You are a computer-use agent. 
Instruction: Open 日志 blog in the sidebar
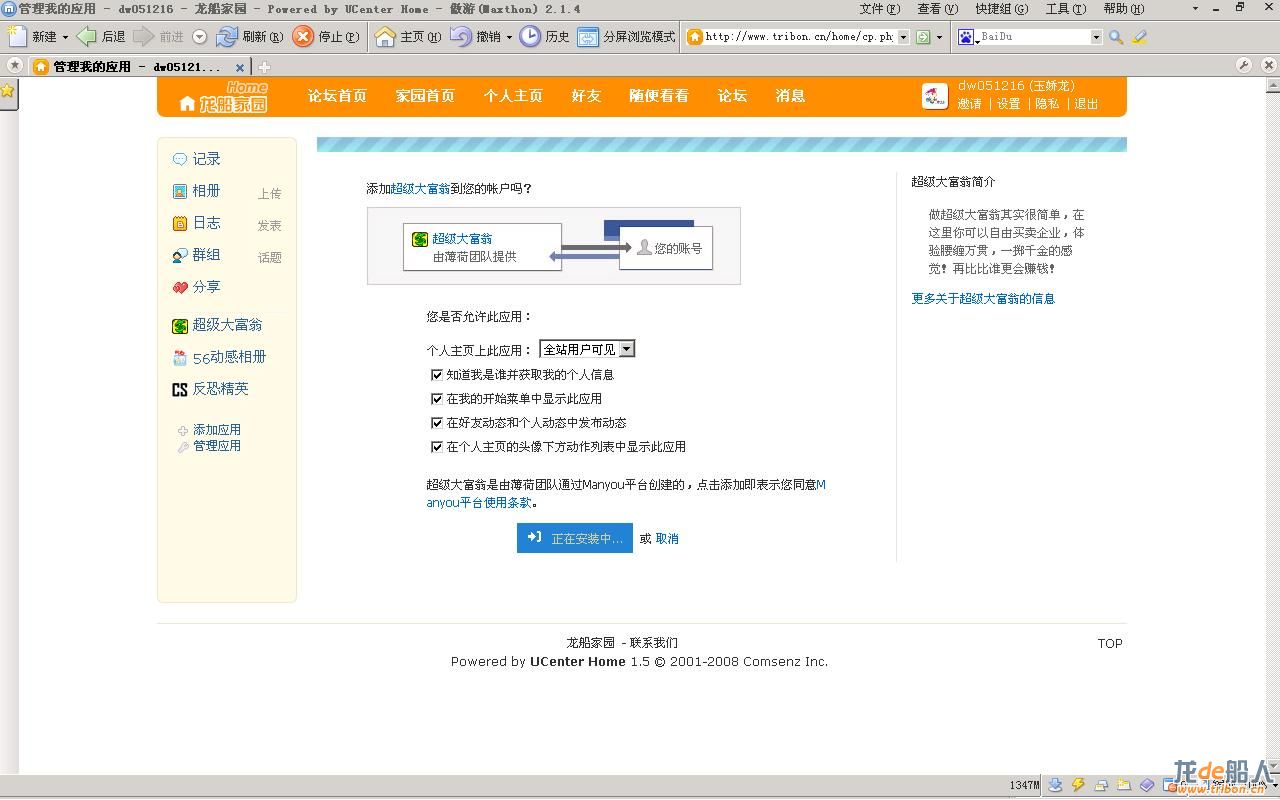(206, 223)
